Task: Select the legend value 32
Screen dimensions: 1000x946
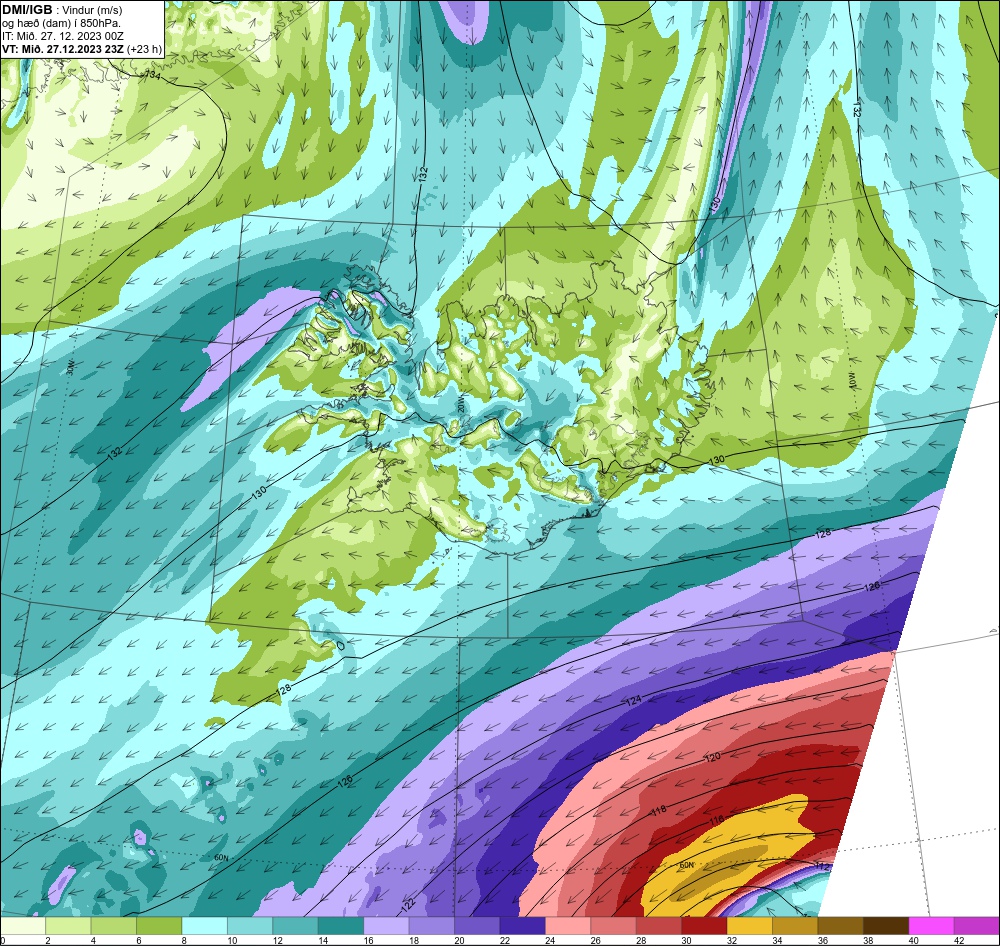Action: coord(730,940)
